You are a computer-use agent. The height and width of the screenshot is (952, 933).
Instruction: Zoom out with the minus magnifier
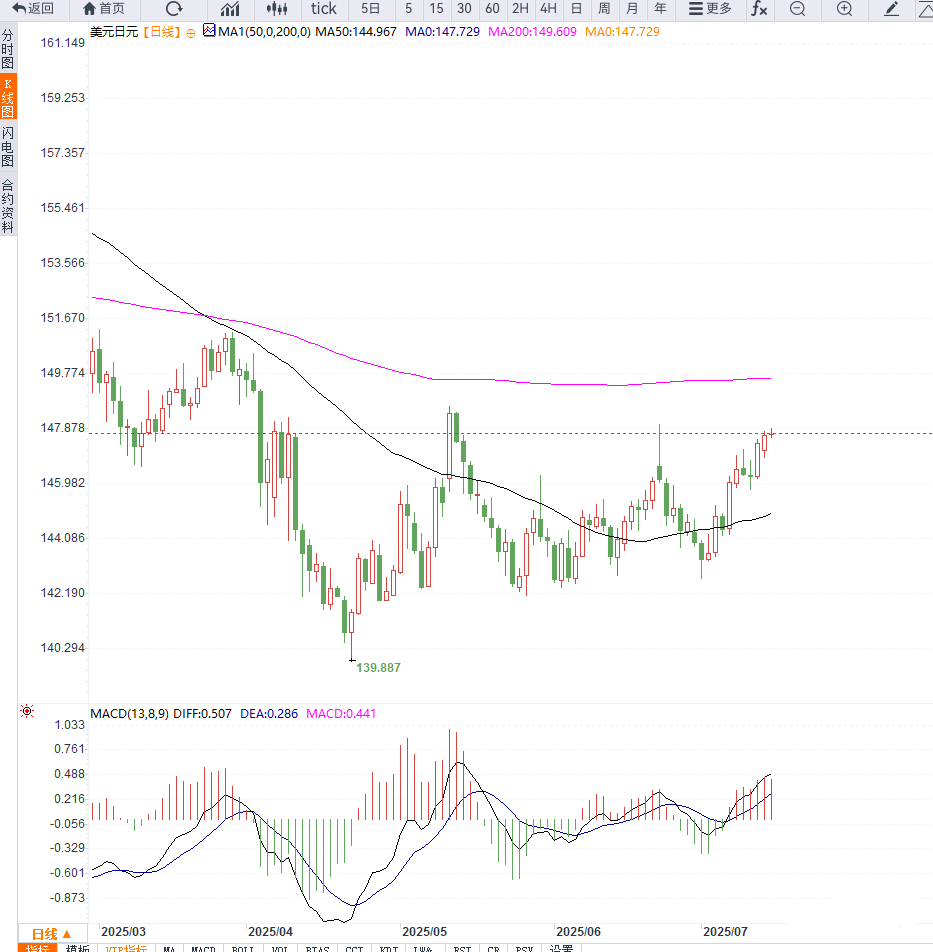click(798, 8)
